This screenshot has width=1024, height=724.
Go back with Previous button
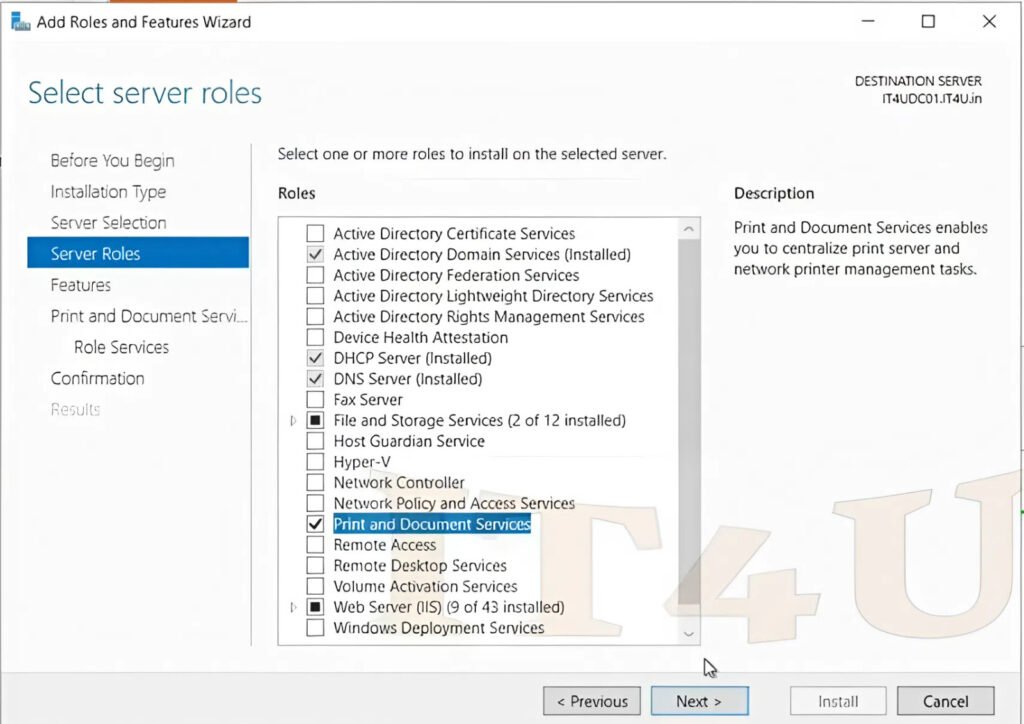tap(592, 701)
